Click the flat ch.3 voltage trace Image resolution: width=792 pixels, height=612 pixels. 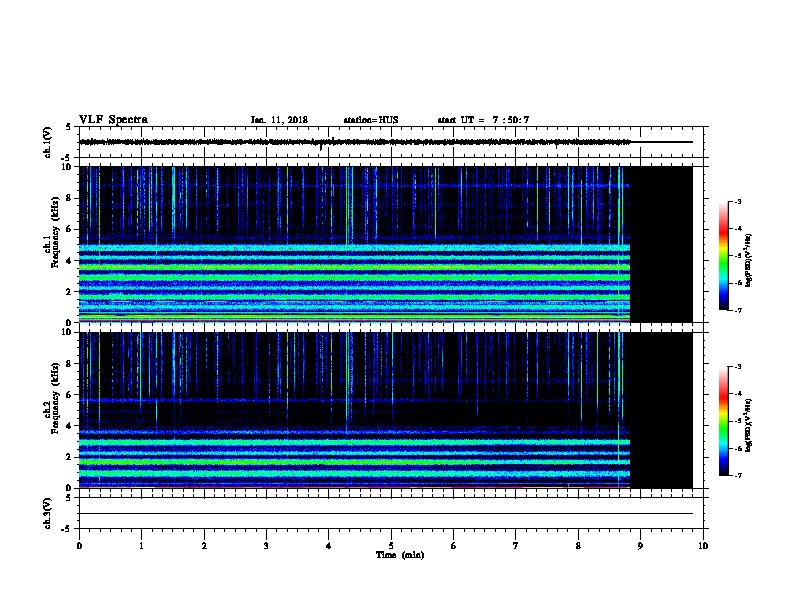pos(386,514)
